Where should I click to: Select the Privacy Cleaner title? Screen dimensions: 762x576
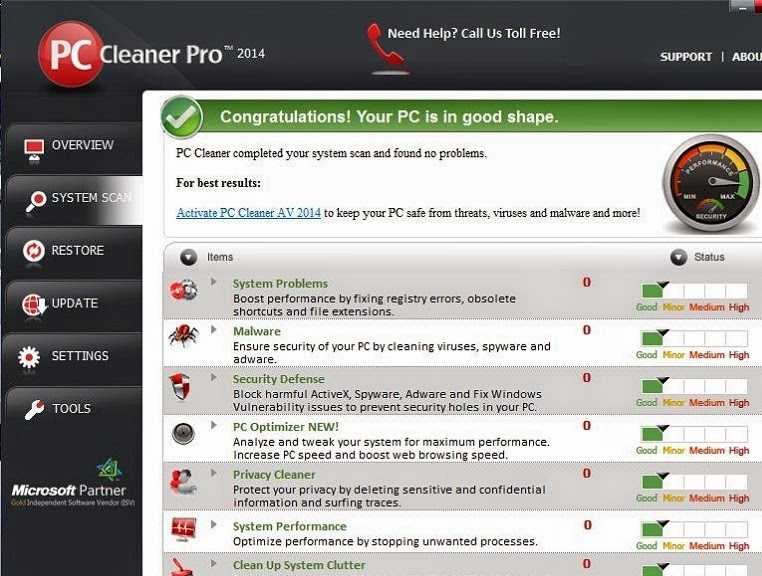(x=274, y=474)
